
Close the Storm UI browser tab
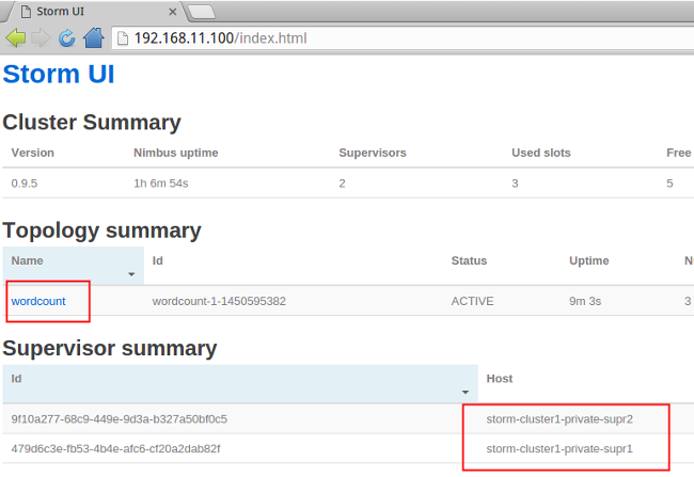click(172, 12)
